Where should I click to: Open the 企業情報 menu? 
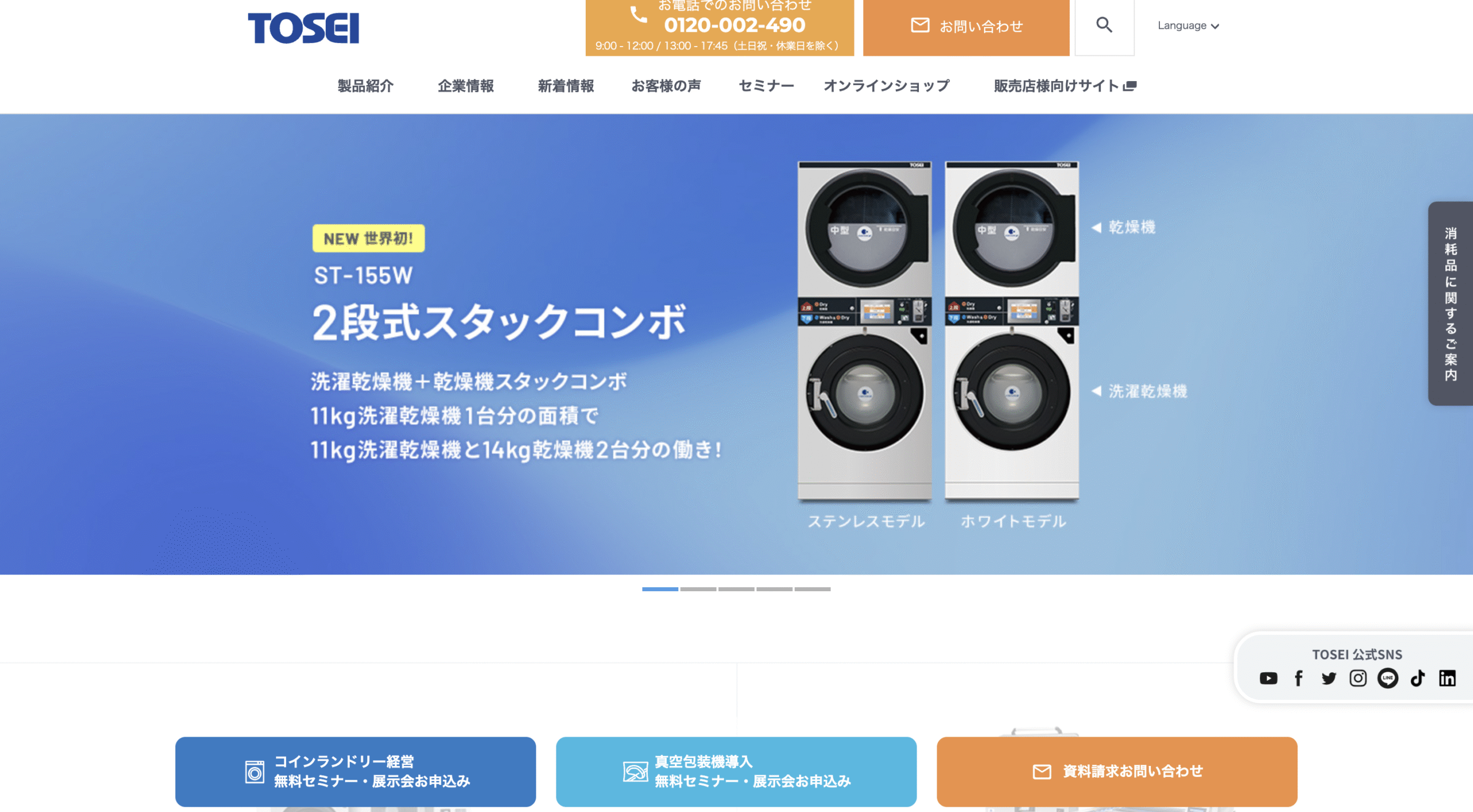coord(465,86)
